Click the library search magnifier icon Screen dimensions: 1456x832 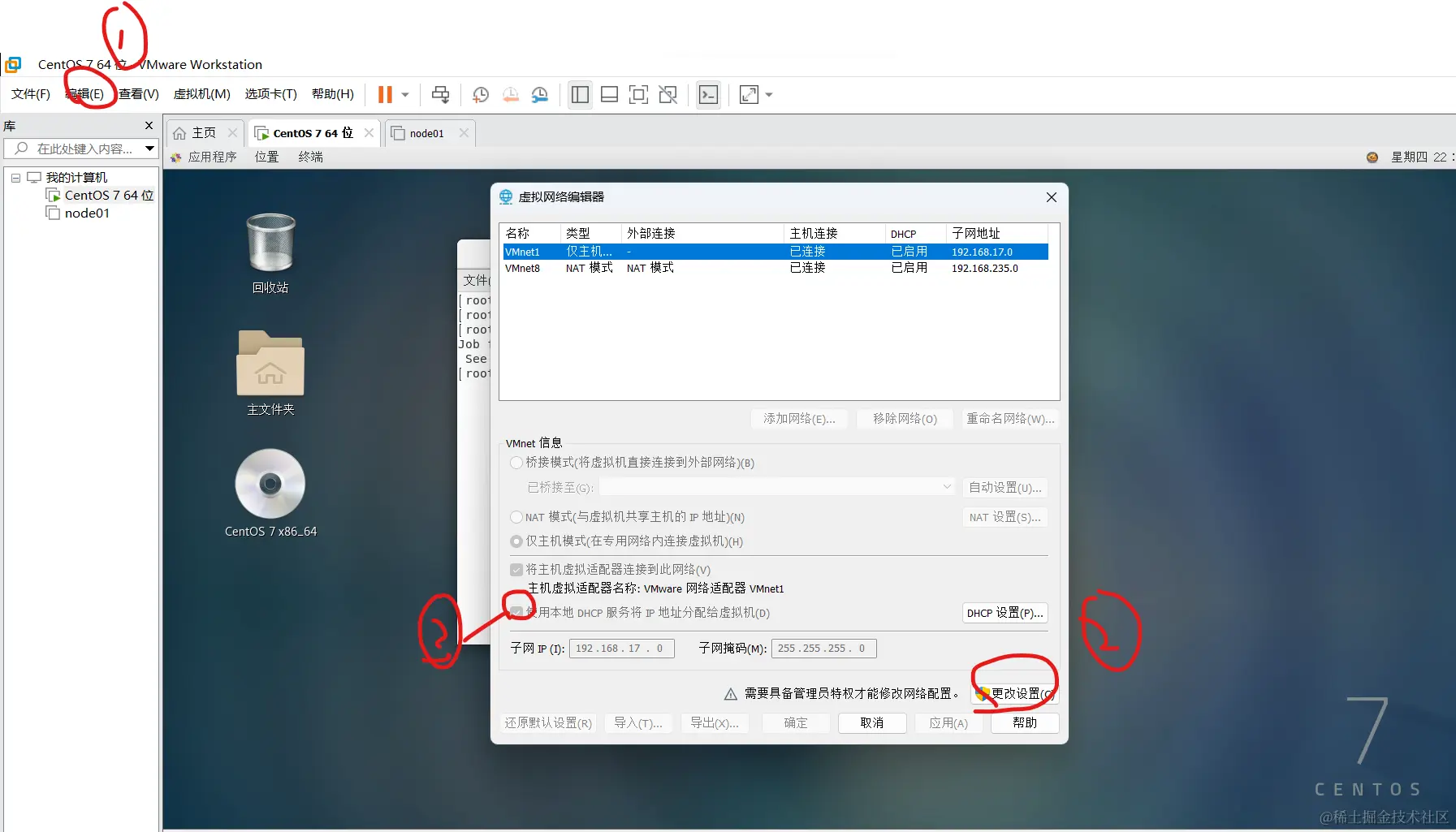[x=22, y=149]
